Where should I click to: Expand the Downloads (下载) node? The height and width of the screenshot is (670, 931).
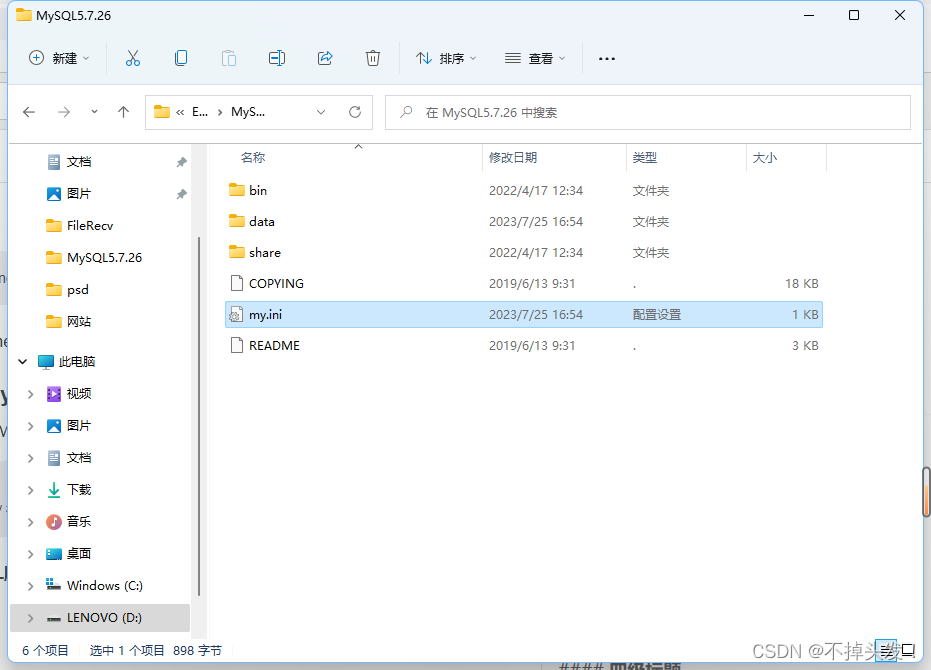point(30,489)
